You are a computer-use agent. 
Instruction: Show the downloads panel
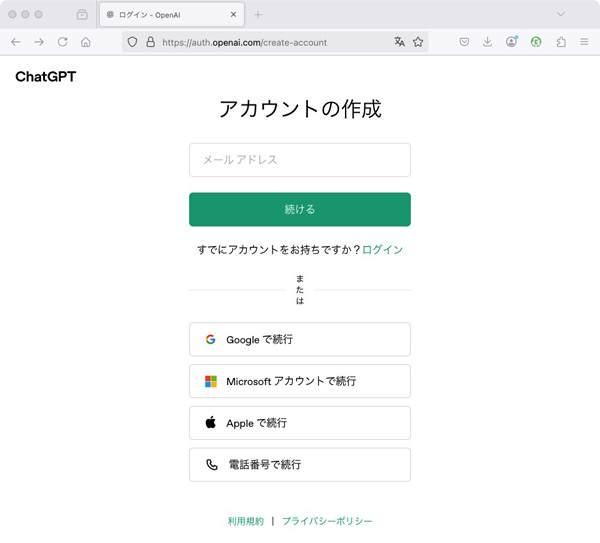[x=488, y=42]
